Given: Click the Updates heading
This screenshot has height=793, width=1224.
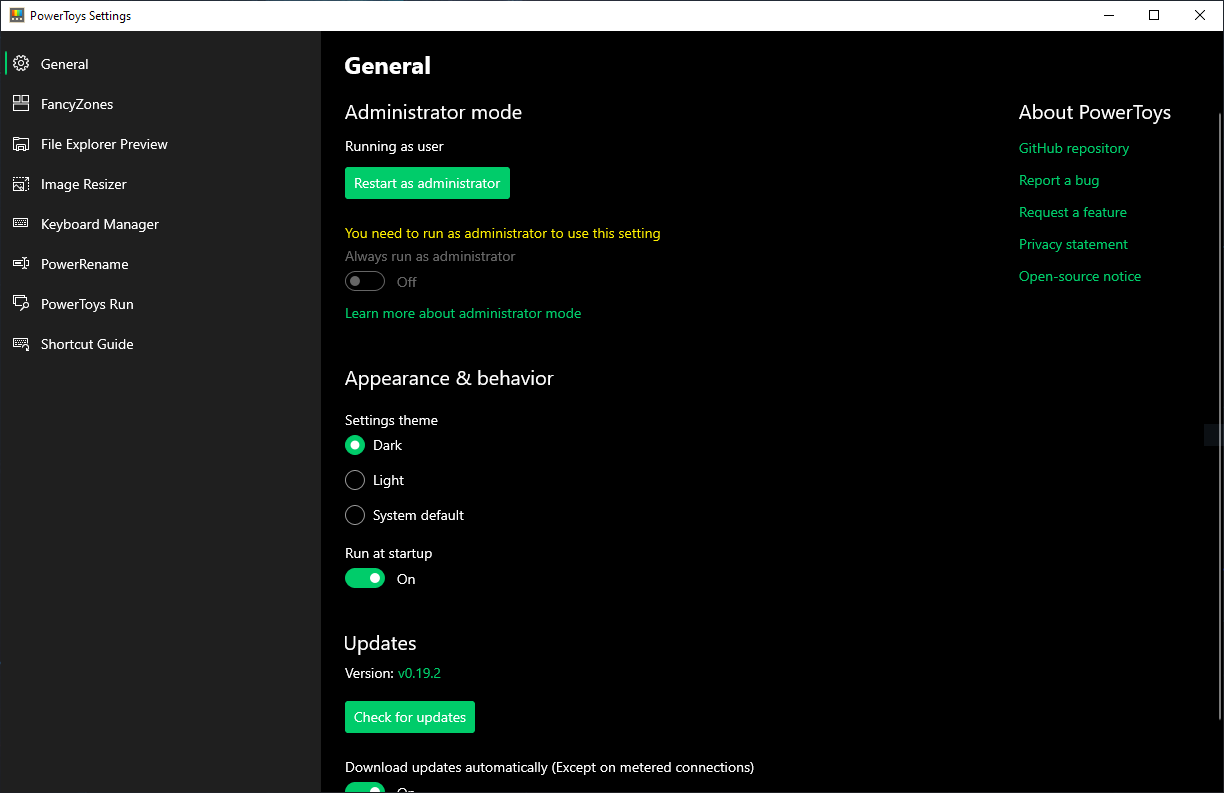Looking at the screenshot, I should tap(380, 643).
